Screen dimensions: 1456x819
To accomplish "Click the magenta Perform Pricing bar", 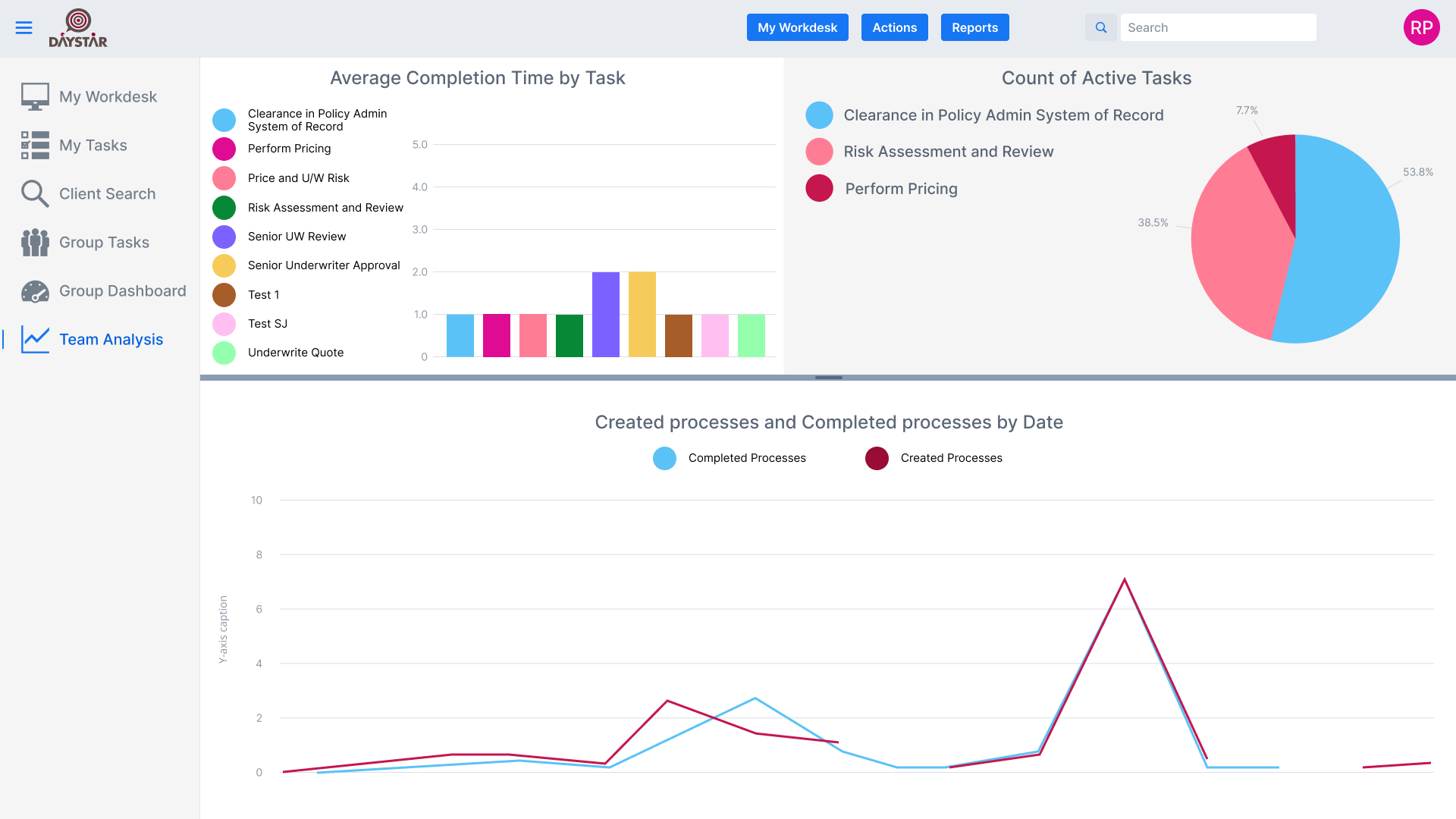I will [497, 335].
